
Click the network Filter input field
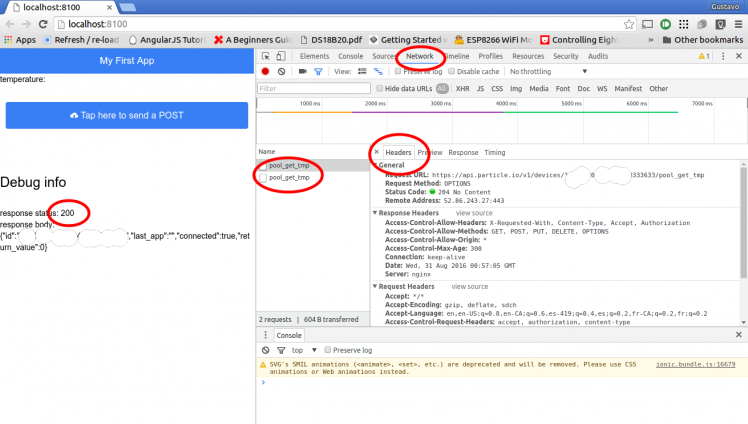[x=314, y=88]
